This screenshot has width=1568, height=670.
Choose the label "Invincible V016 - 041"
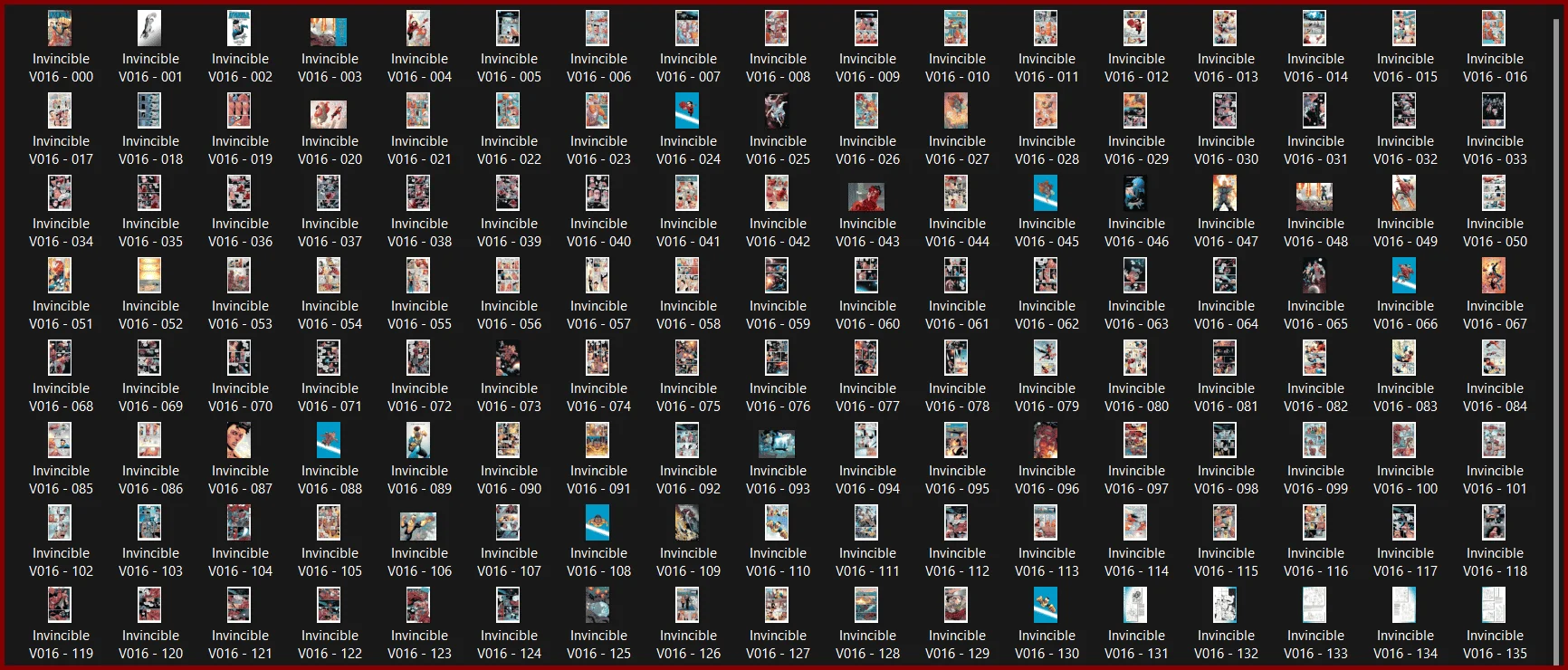click(x=688, y=233)
